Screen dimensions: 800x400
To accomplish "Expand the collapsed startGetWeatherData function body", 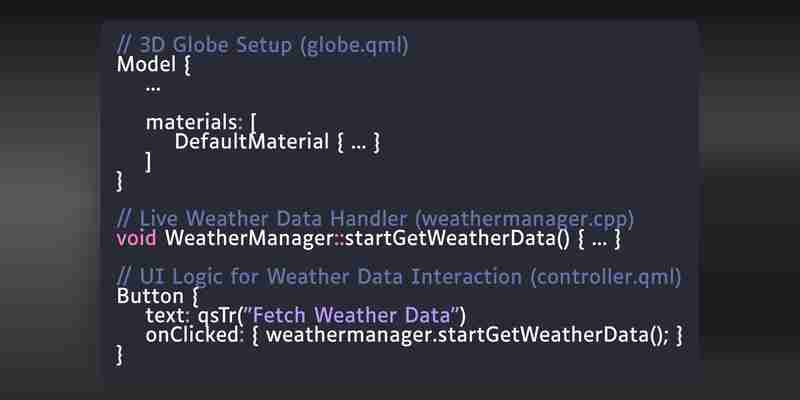I will [x=599, y=242].
